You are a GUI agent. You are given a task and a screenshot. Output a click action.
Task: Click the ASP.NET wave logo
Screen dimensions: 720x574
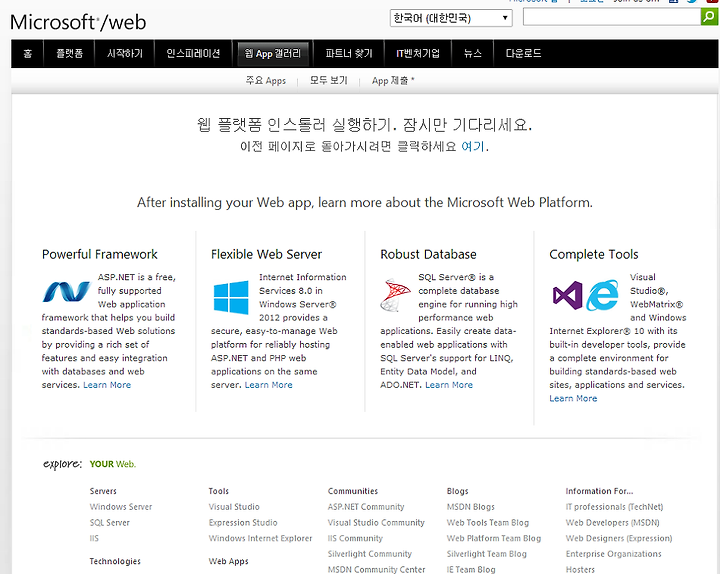pyautogui.click(x=67, y=292)
